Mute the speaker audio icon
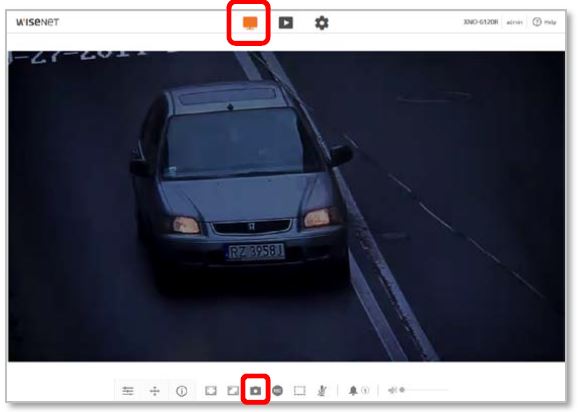 pyautogui.click(x=392, y=390)
